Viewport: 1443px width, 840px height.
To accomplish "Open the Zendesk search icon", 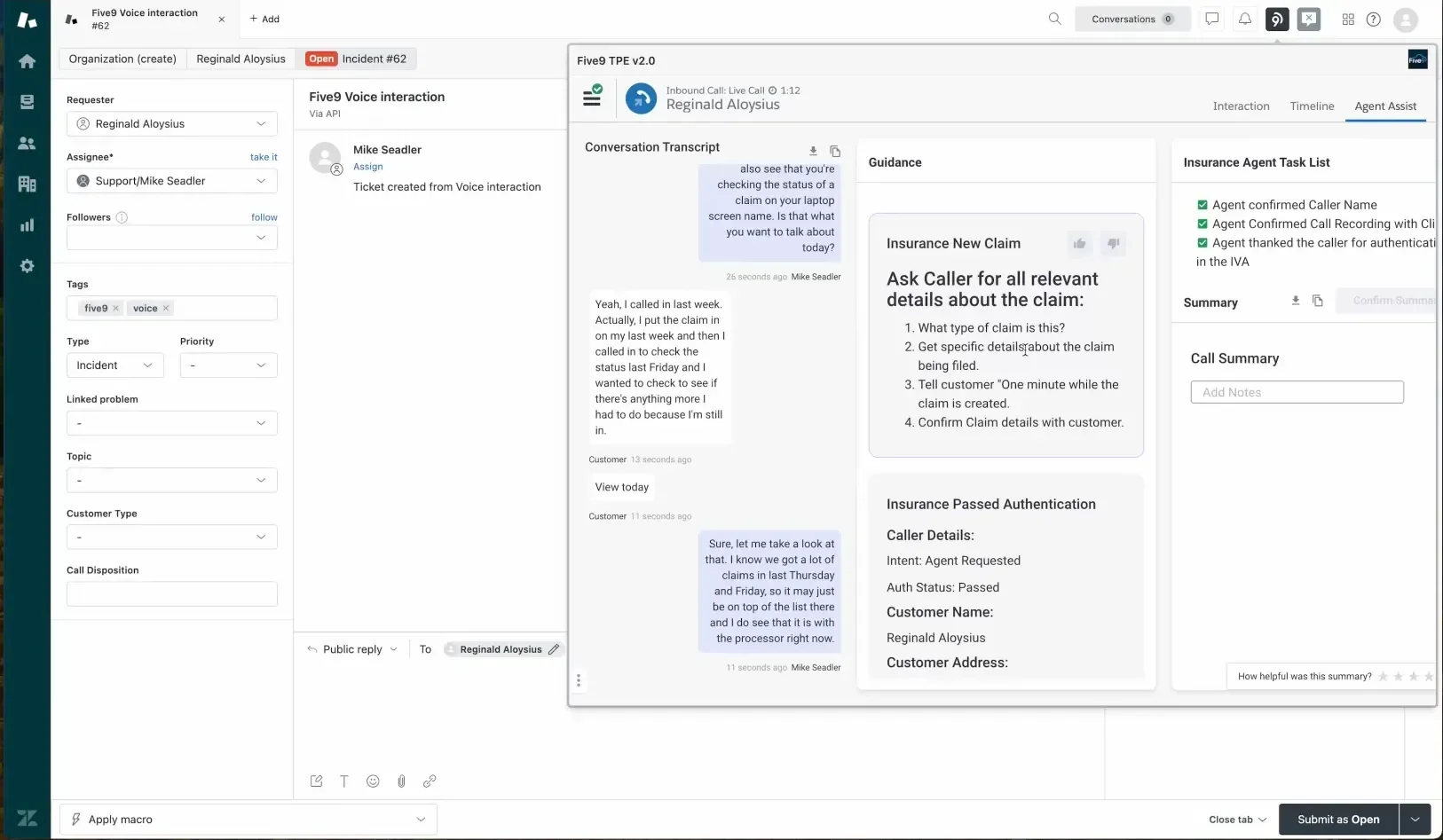I will coord(1054,19).
